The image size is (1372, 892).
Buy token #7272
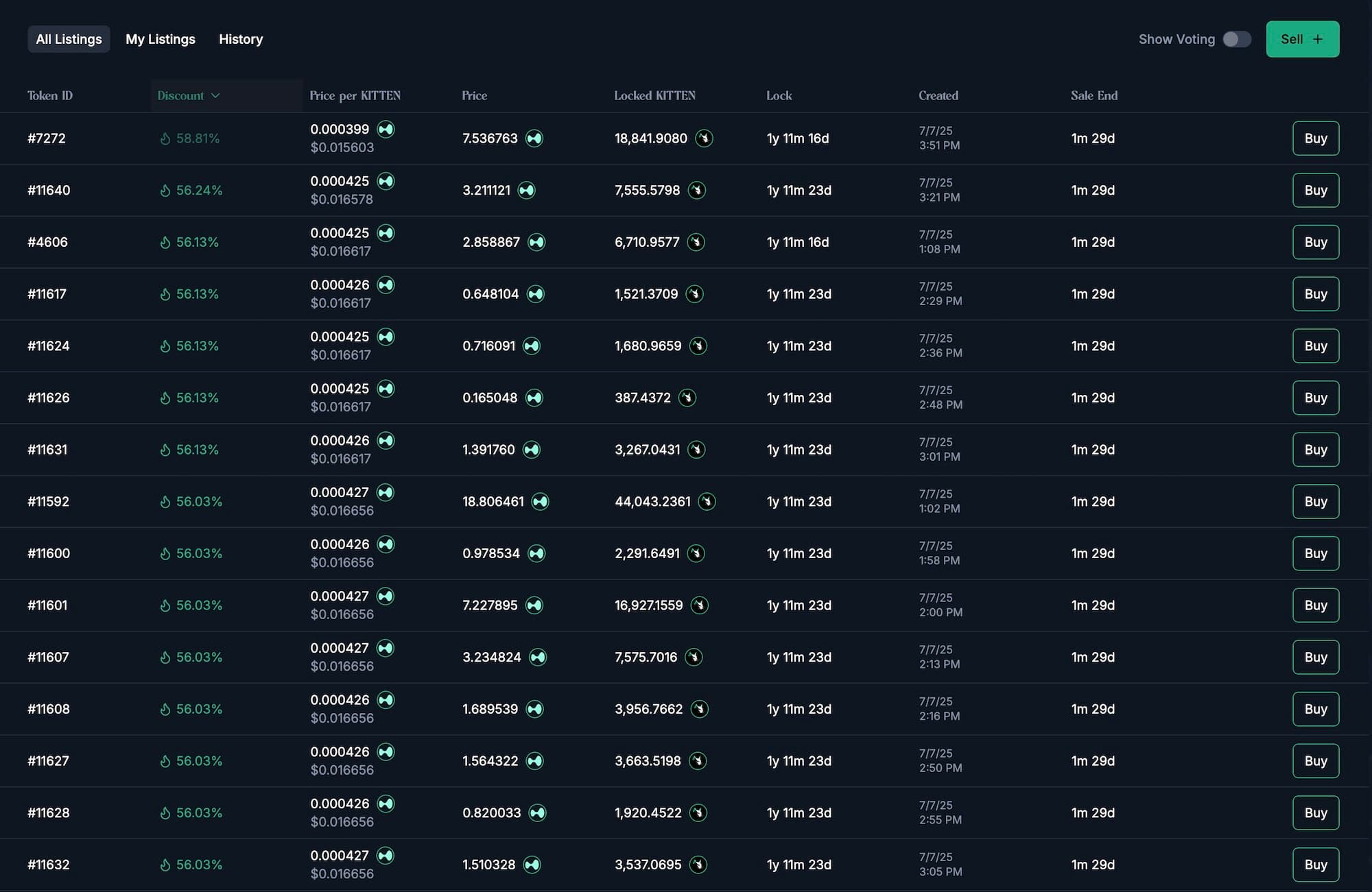[1315, 138]
